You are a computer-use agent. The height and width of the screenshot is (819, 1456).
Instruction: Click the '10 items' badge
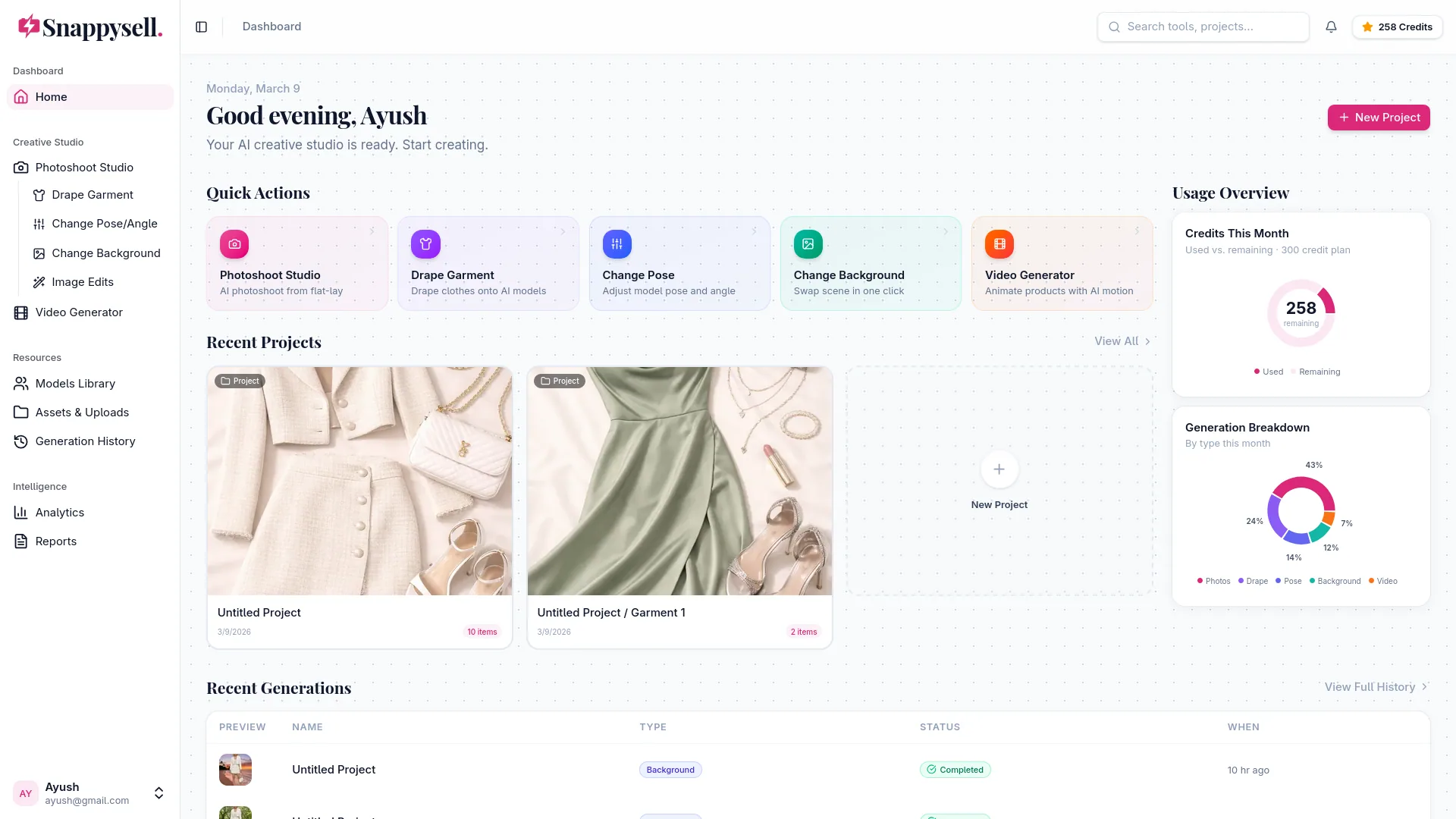pyautogui.click(x=482, y=632)
